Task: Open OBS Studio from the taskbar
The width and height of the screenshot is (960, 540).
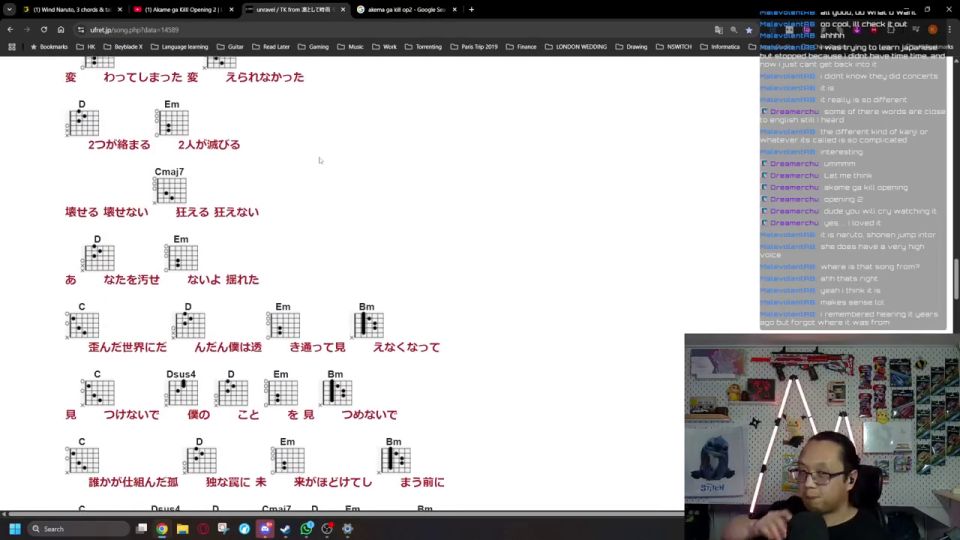Action: 327,529
